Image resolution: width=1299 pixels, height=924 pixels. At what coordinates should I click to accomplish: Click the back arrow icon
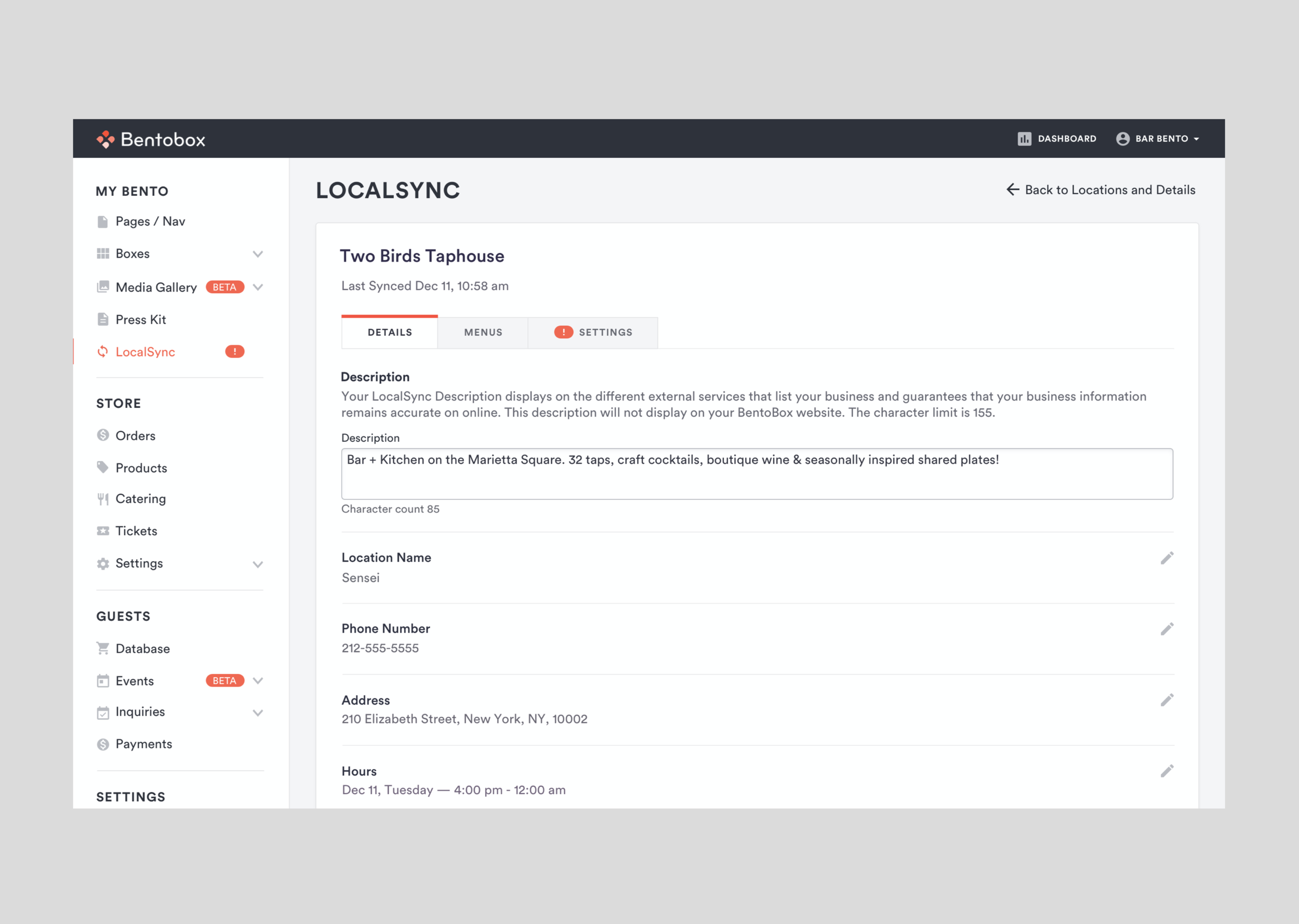(1012, 190)
